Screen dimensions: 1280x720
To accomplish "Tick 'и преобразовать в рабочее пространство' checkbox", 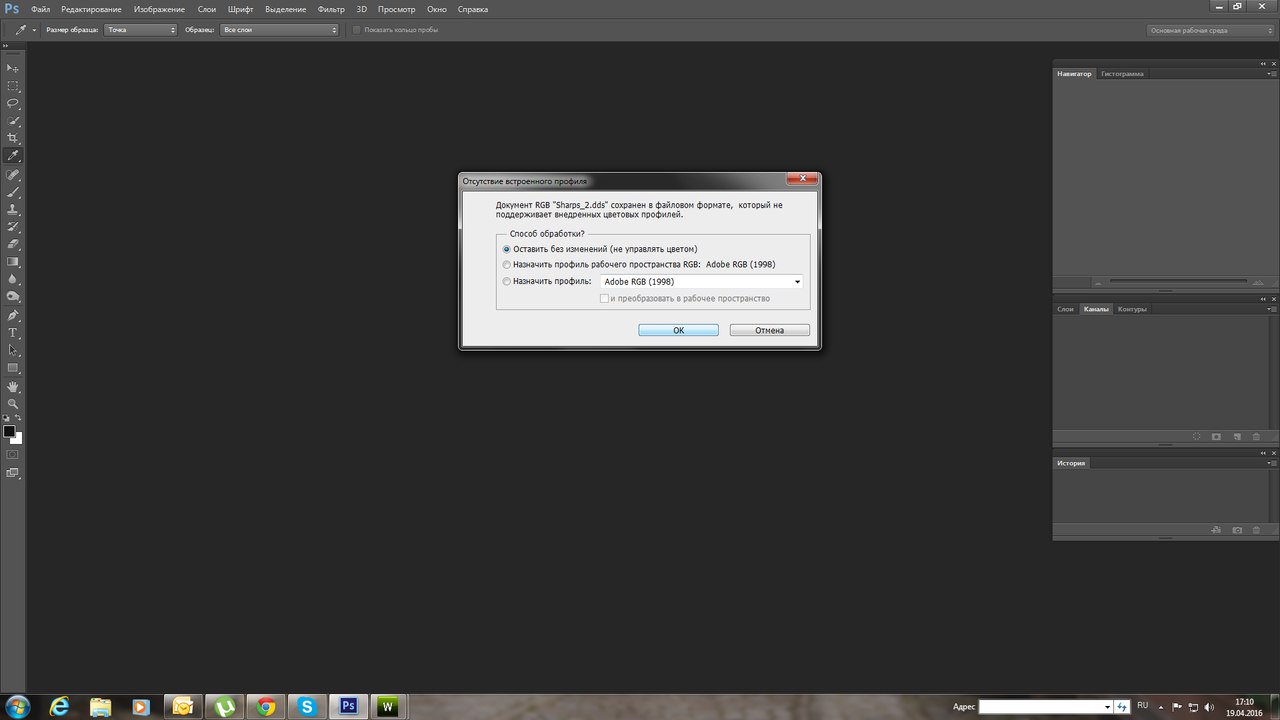I will pos(604,299).
